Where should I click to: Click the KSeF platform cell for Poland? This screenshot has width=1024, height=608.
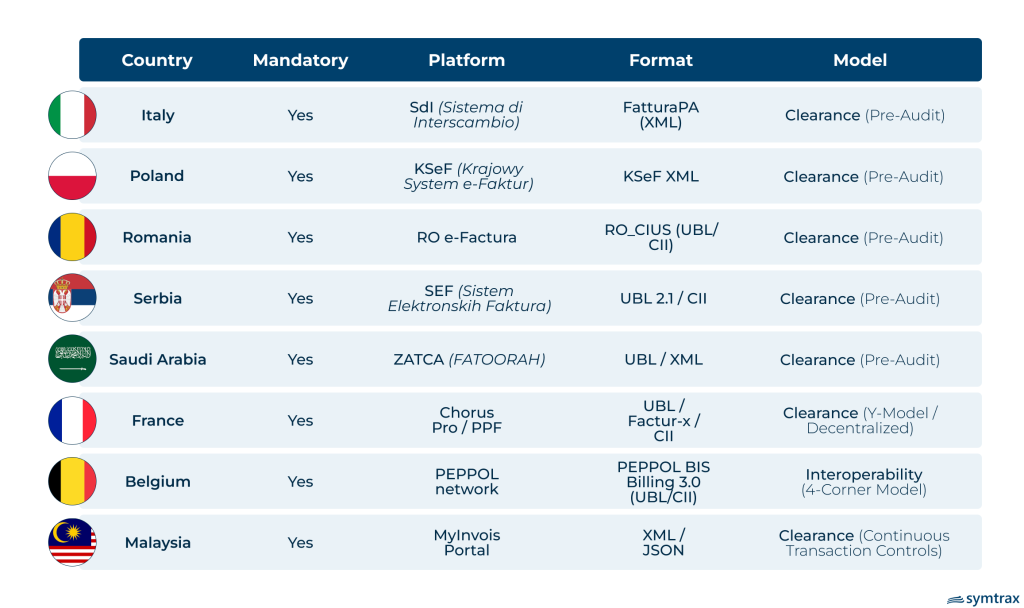[x=467, y=176]
